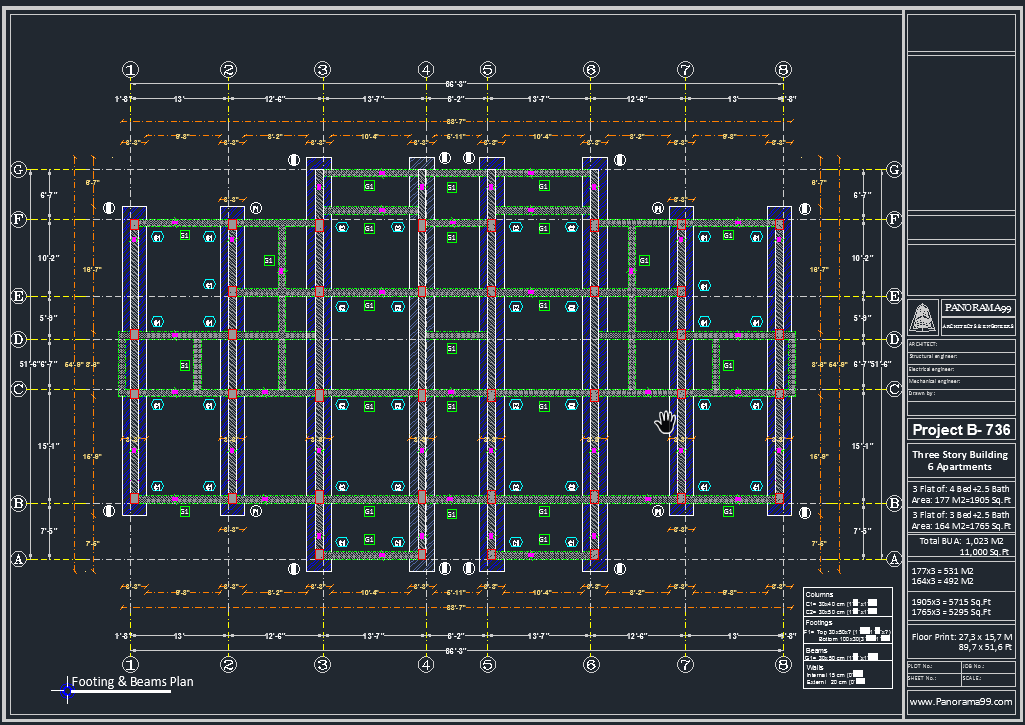Select the 'Total BUA: 1,023 M2' text

[961, 541]
